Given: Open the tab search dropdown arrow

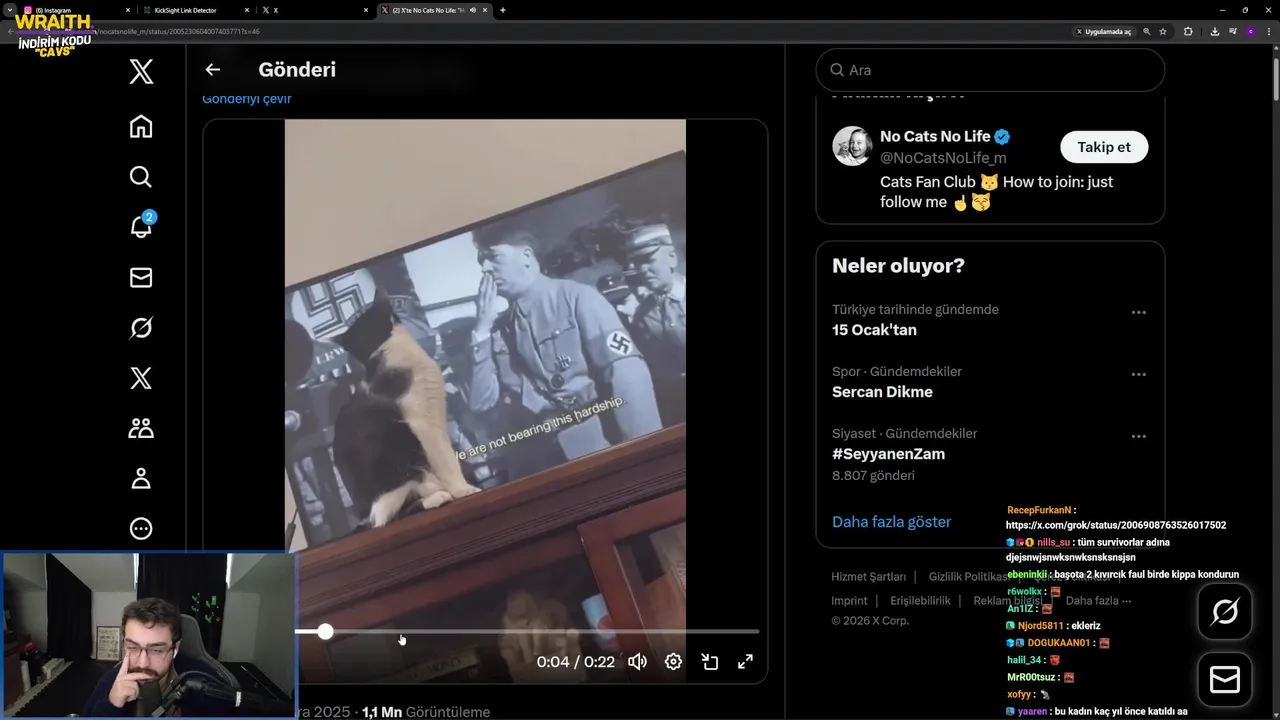Looking at the screenshot, I should (9, 10).
